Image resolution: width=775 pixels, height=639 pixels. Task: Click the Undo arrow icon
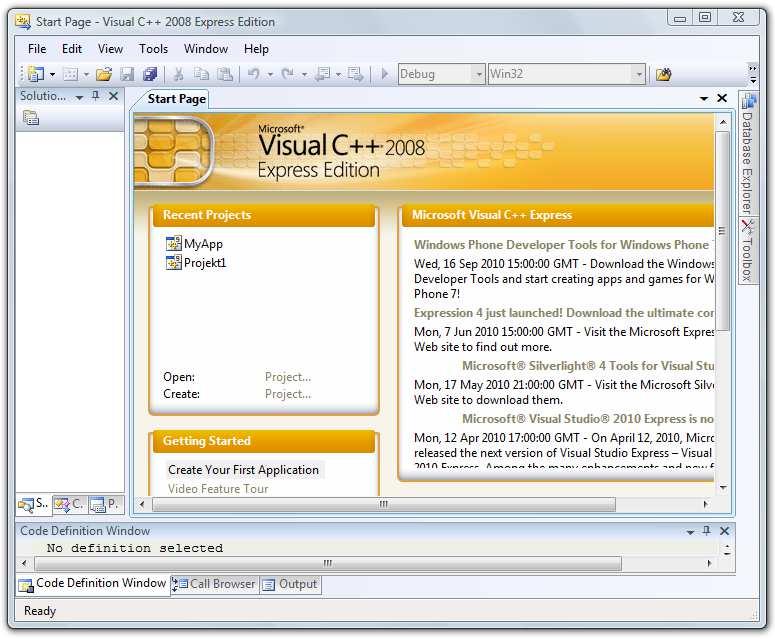pos(254,74)
